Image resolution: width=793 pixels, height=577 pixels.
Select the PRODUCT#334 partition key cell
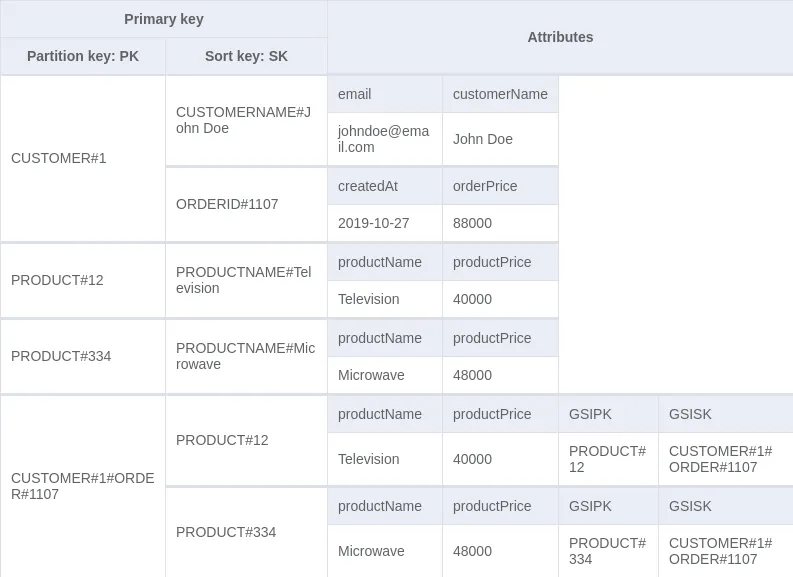coord(83,356)
